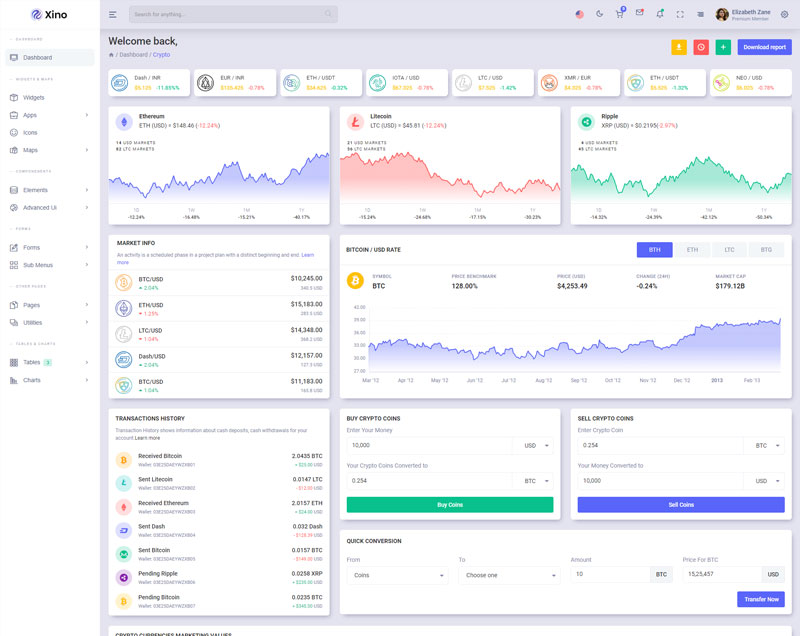Toggle dark mode moon icon

coord(600,14)
